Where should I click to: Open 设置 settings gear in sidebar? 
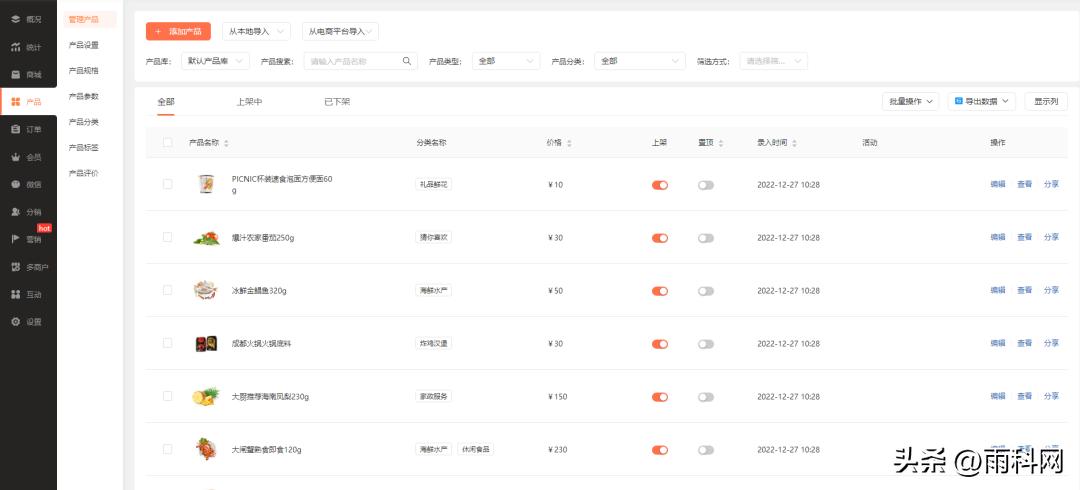[28, 322]
